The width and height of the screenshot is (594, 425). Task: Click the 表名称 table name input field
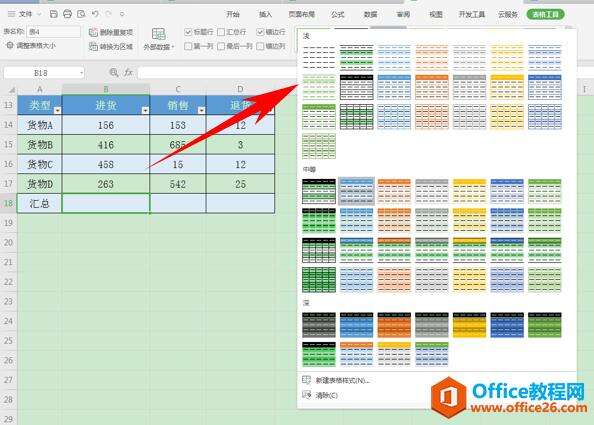53,32
